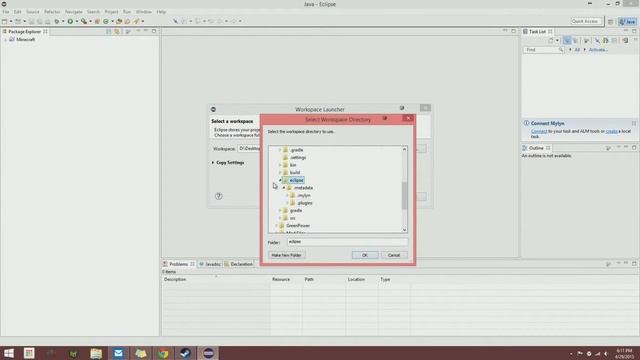Click the New toolbar icon

point(4,21)
